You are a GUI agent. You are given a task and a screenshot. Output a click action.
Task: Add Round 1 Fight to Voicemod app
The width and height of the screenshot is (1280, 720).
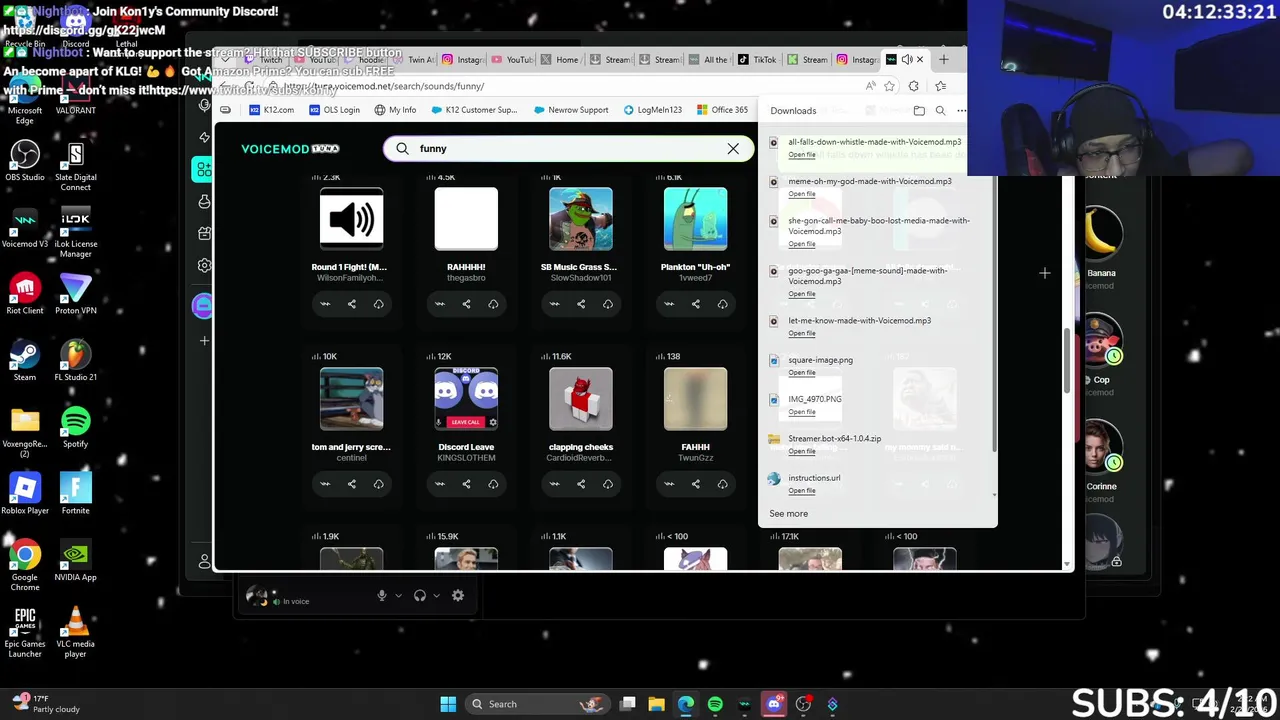tap(325, 304)
